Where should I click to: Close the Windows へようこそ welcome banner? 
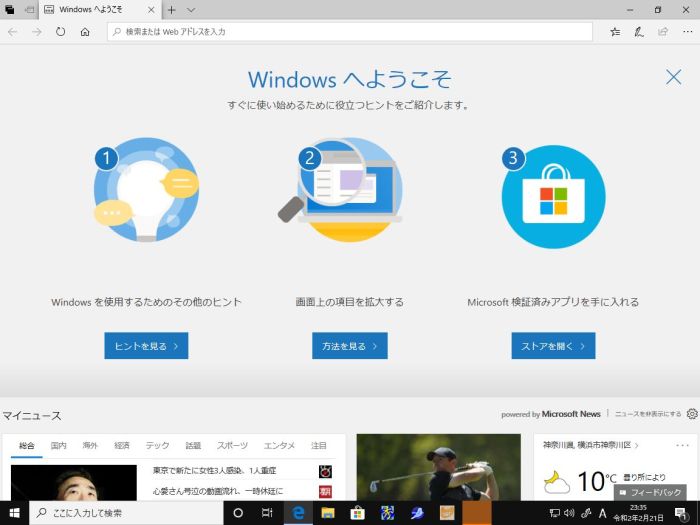pyautogui.click(x=673, y=77)
